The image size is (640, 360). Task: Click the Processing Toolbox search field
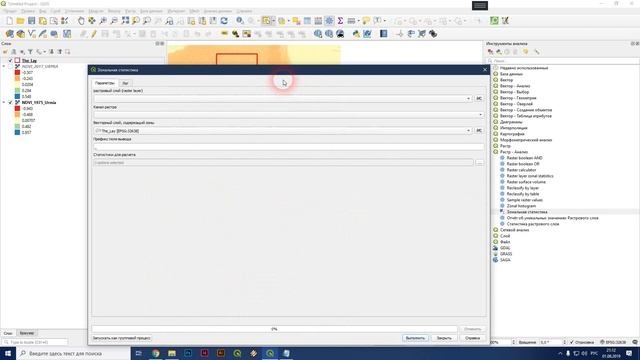pyautogui.click(x=562, y=61)
